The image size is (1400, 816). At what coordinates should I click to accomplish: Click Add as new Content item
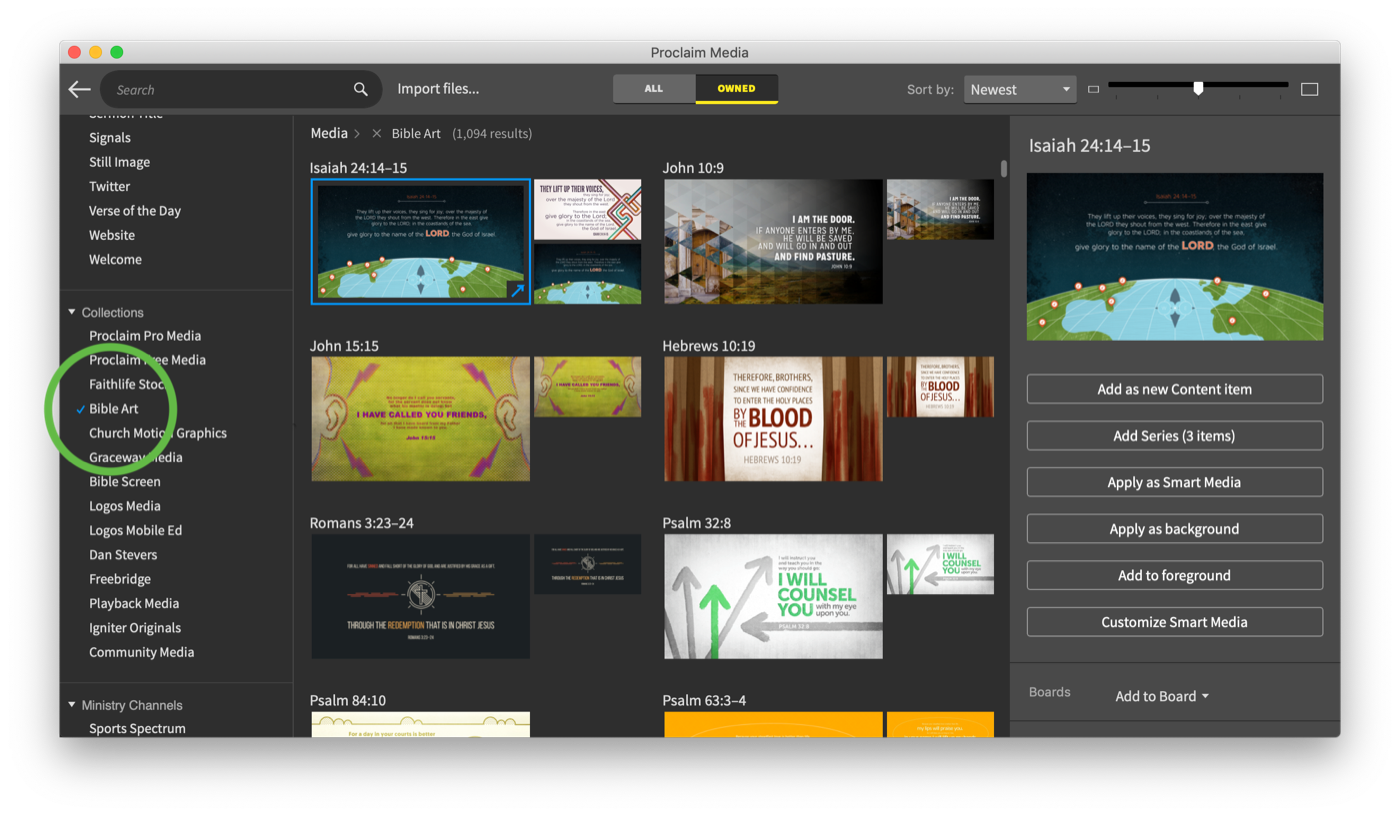click(1175, 389)
